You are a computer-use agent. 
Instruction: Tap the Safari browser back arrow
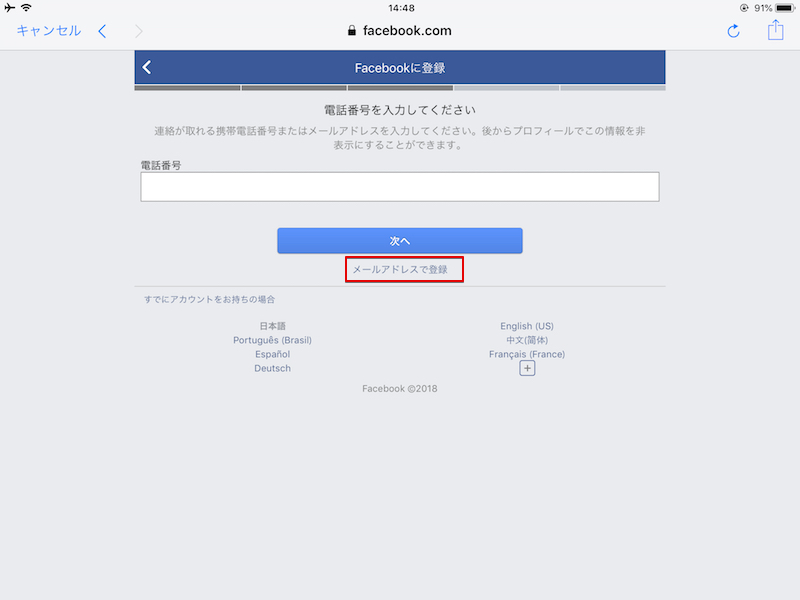102,31
